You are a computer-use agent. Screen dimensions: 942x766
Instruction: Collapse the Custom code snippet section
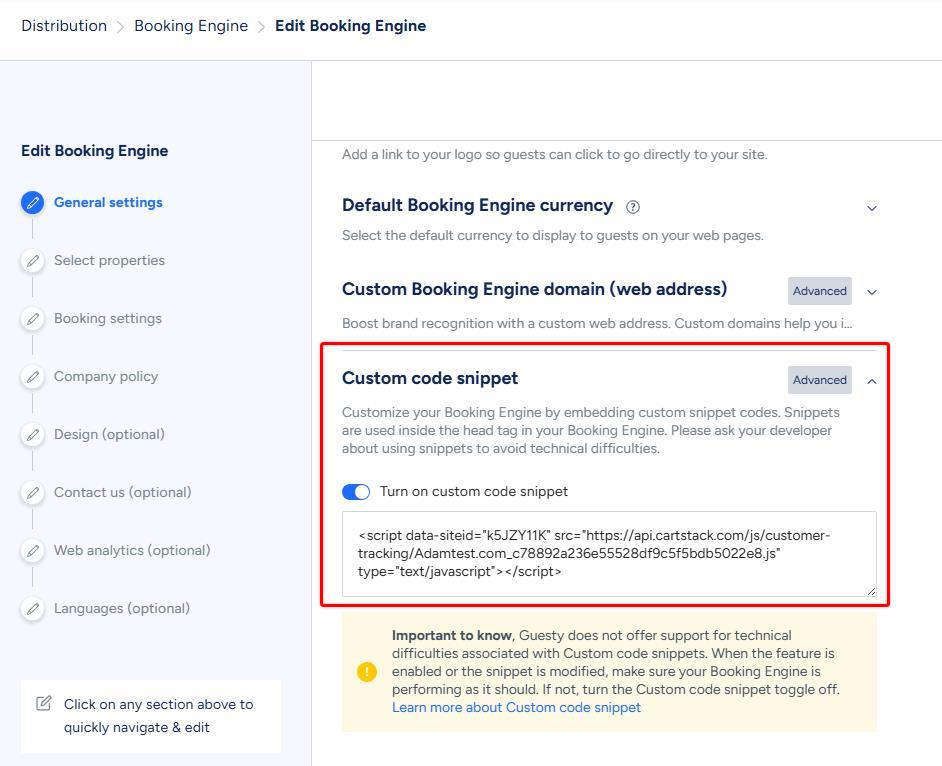(x=872, y=381)
